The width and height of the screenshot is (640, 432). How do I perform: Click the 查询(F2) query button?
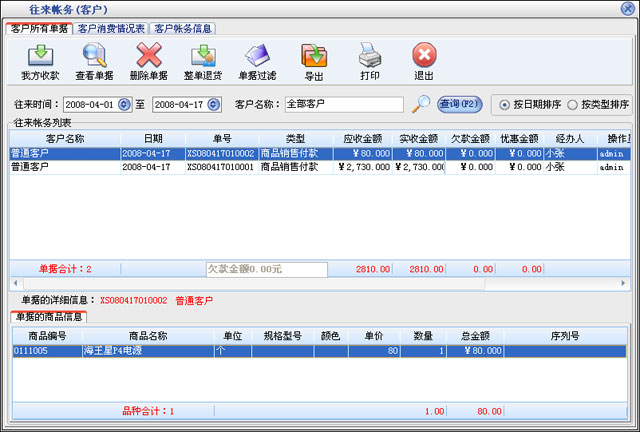(460, 104)
